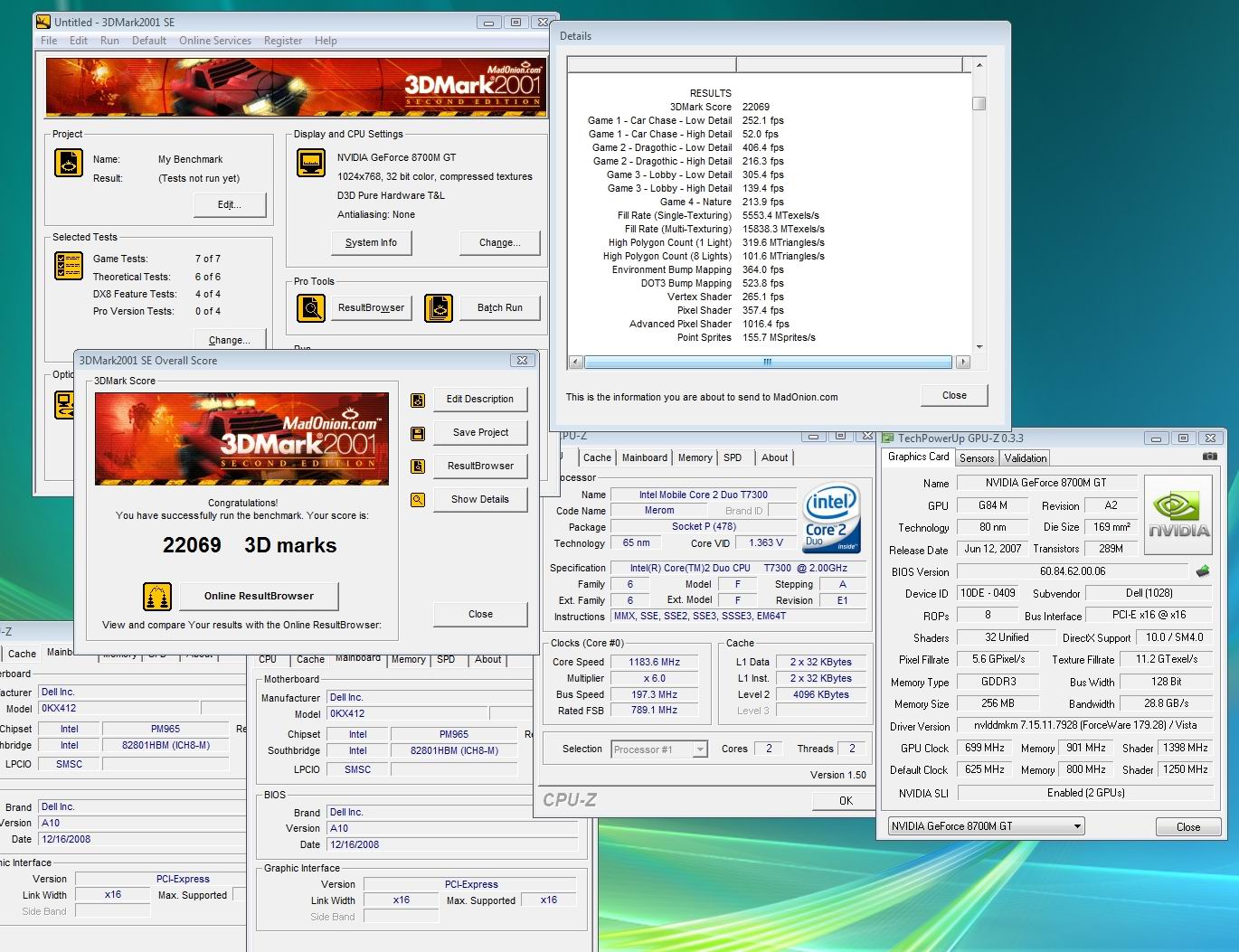Click Close in the Details window
This screenshot has width=1239, height=952.
[x=954, y=395]
